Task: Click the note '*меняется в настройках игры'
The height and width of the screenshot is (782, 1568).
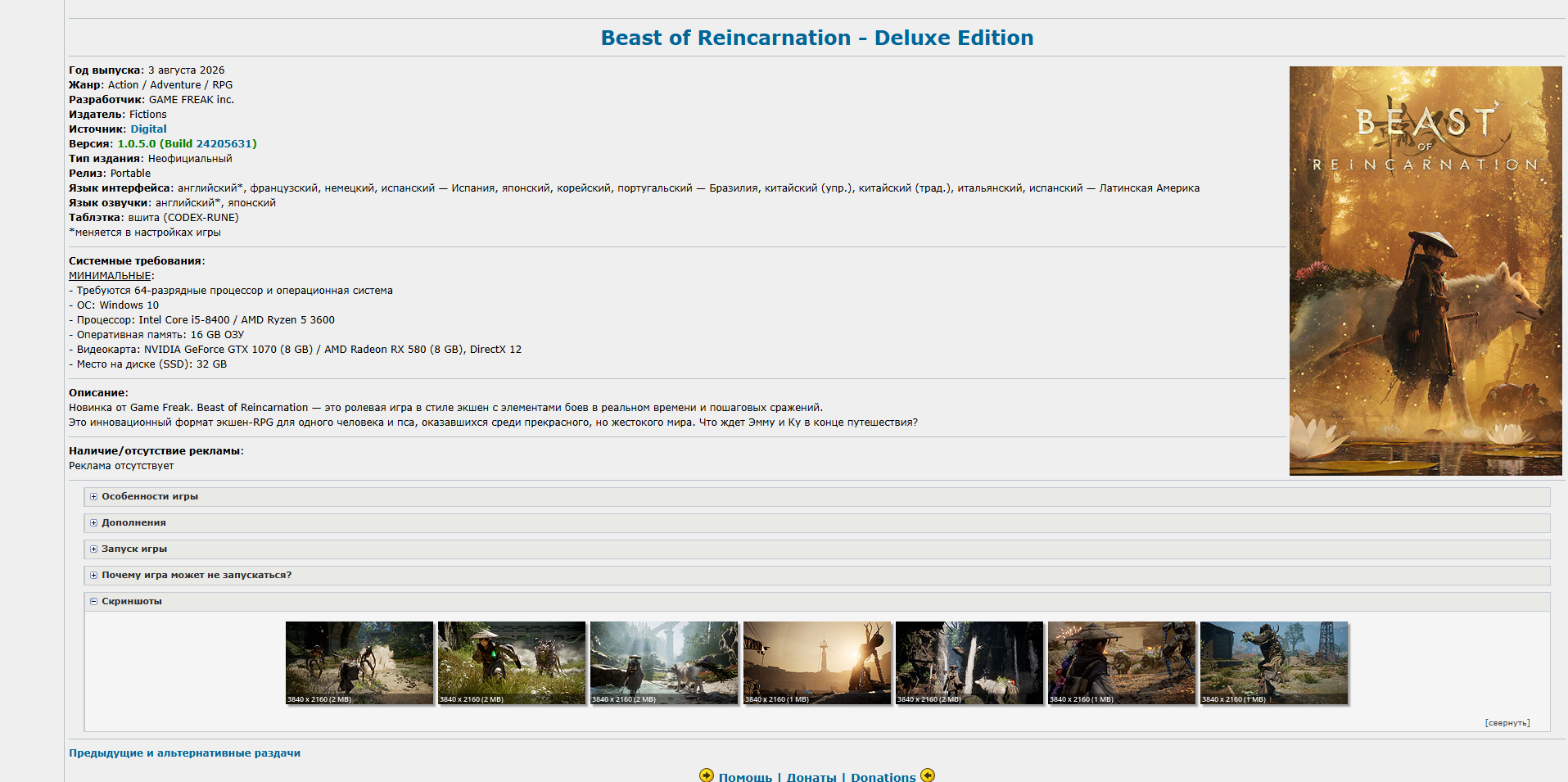Action: coord(145,233)
